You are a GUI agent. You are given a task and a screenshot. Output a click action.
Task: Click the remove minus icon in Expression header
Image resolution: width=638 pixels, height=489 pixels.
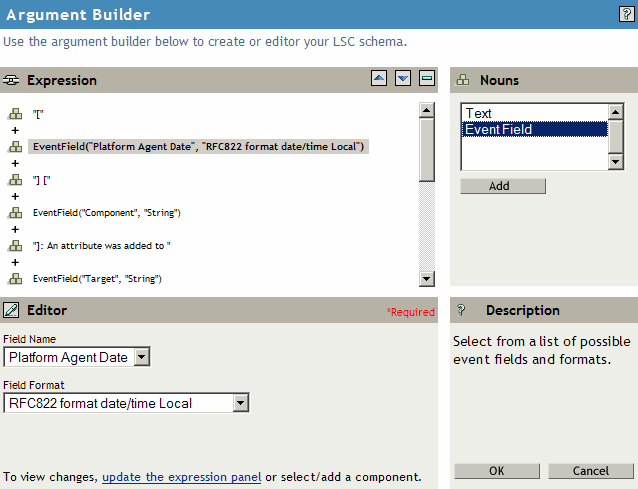pos(426,79)
